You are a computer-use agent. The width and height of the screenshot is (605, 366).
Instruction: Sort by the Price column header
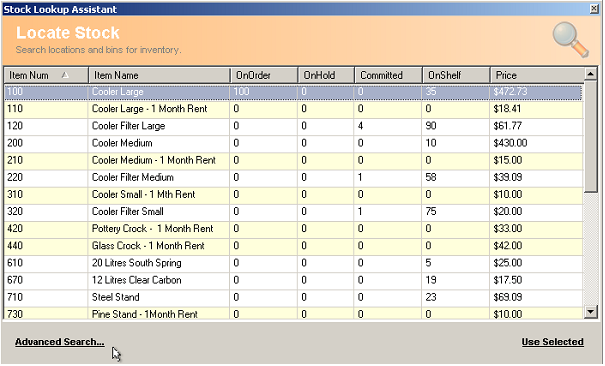[537, 75]
